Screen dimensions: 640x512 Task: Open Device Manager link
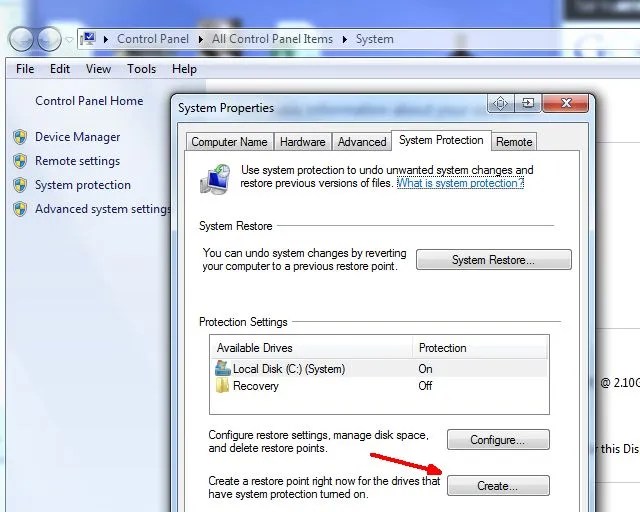[x=78, y=137]
